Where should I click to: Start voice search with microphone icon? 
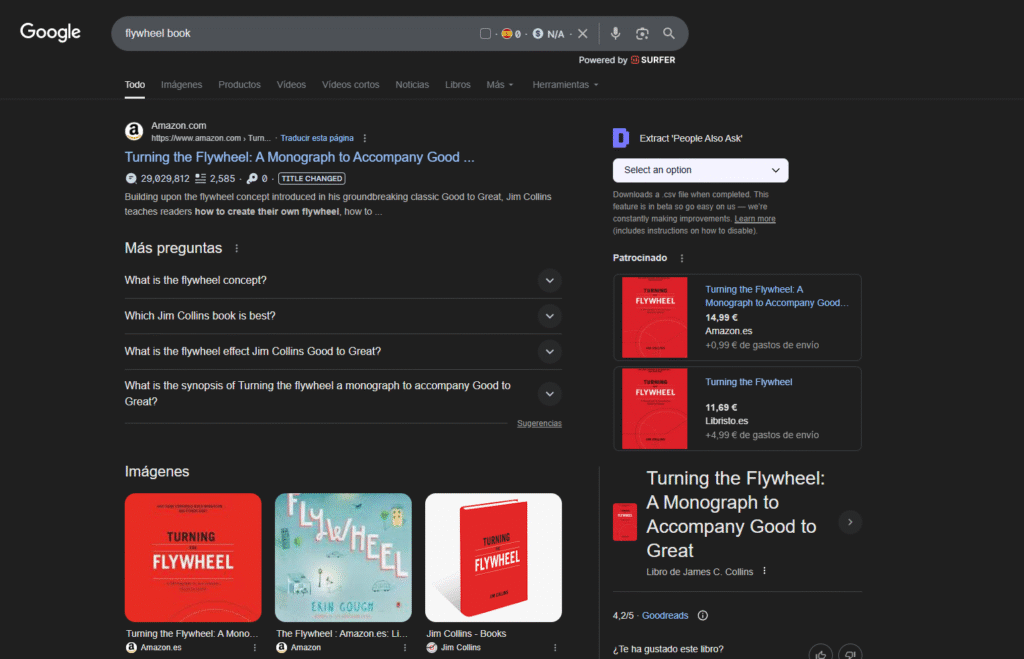pos(615,33)
